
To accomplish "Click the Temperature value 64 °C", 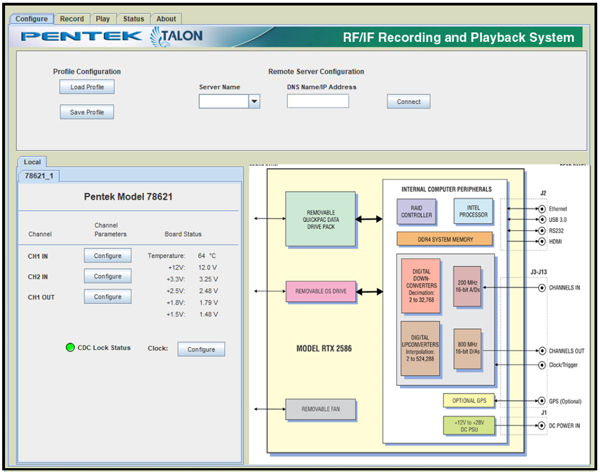I will click(207, 256).
